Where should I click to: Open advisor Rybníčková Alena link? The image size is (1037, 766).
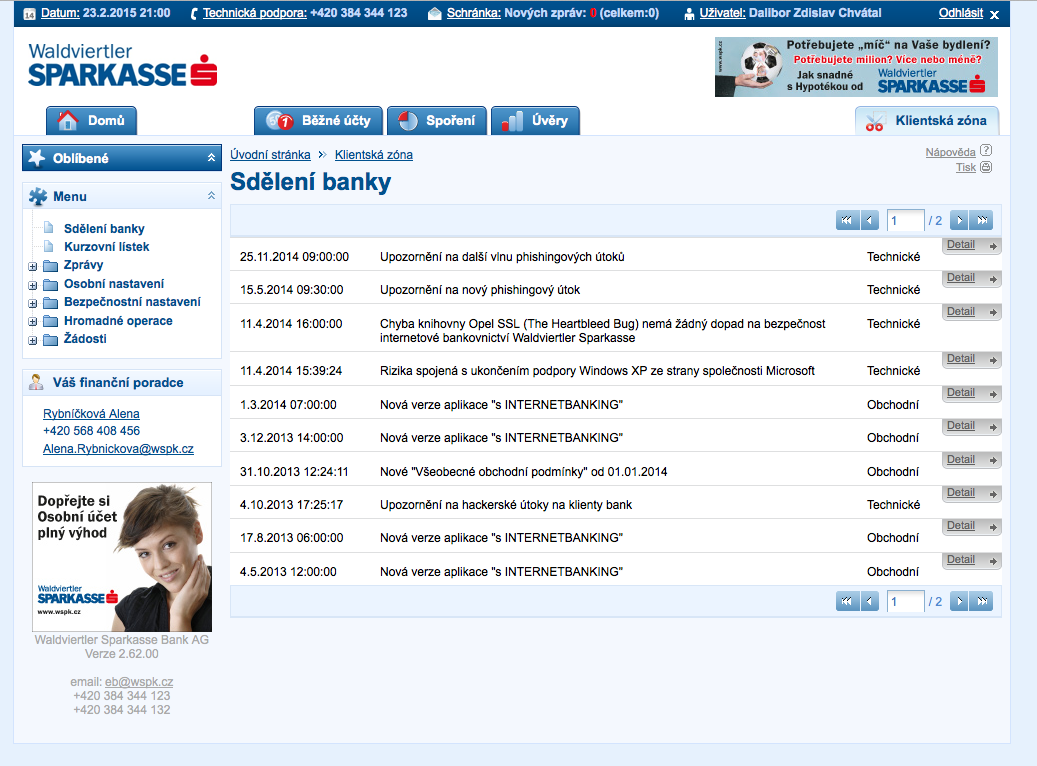(91, 413)
